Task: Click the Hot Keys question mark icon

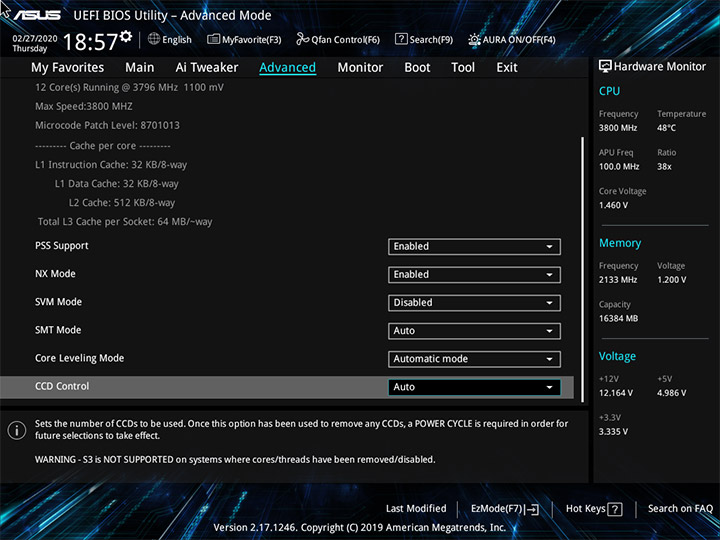Action: click(x=615, y=509)
